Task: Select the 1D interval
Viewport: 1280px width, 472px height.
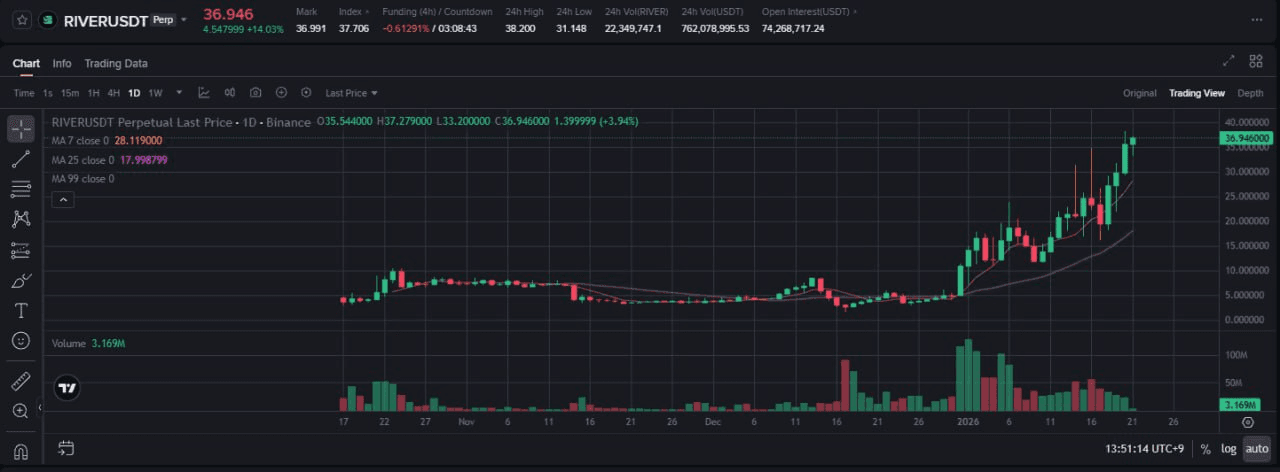Action: [x=134, y=93]
